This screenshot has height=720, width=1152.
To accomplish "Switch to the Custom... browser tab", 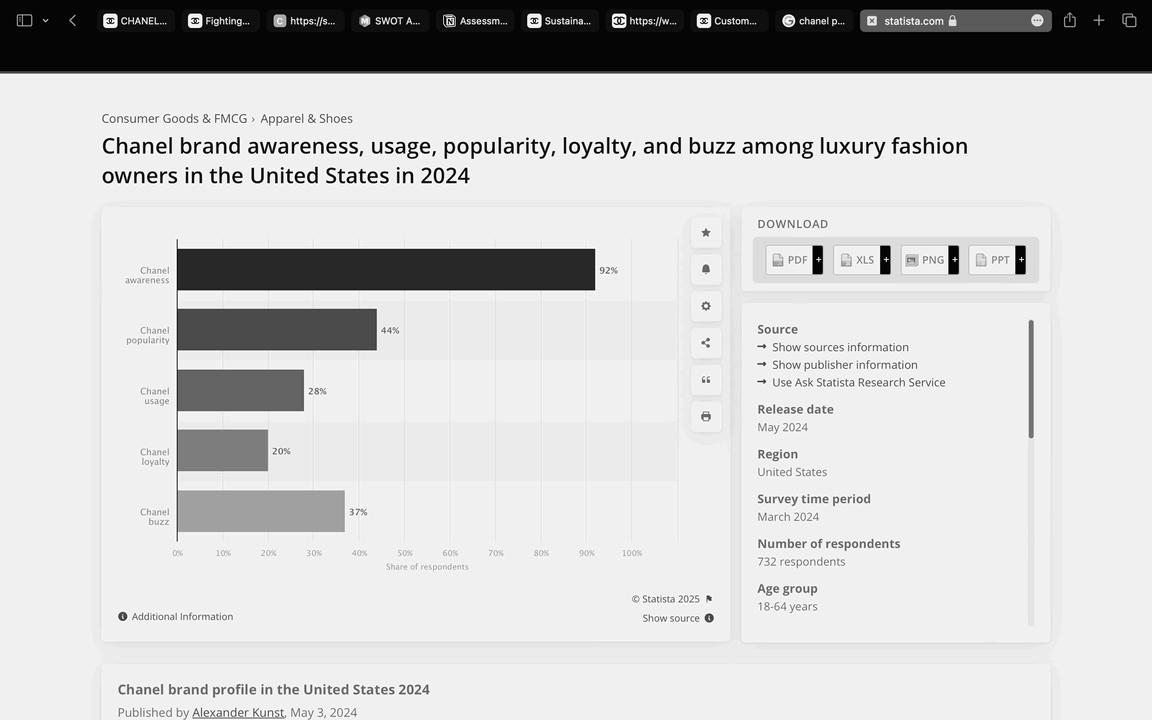I will tap(729, 21).
